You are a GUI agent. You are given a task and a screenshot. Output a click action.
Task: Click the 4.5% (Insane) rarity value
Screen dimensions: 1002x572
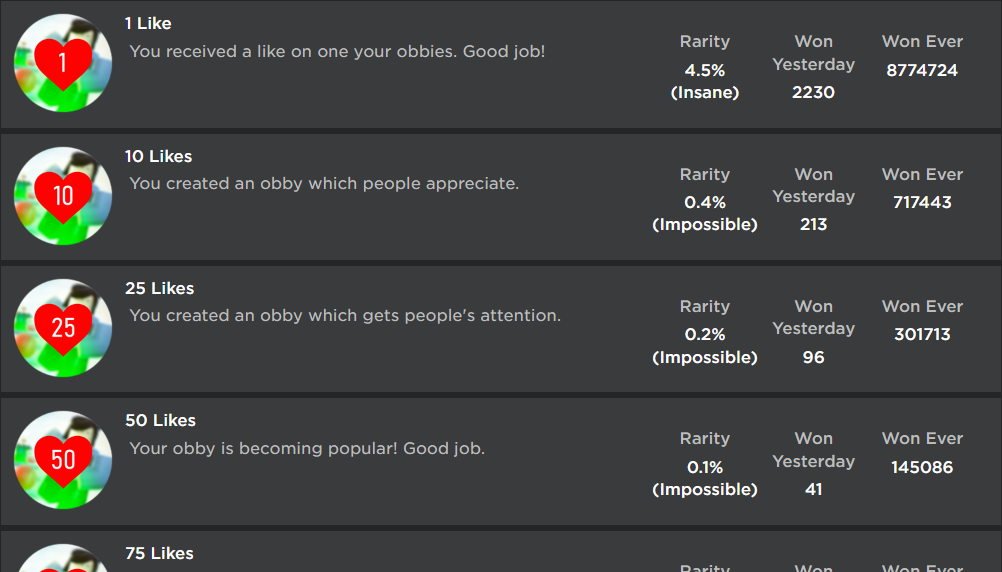(x=705, y=81)
